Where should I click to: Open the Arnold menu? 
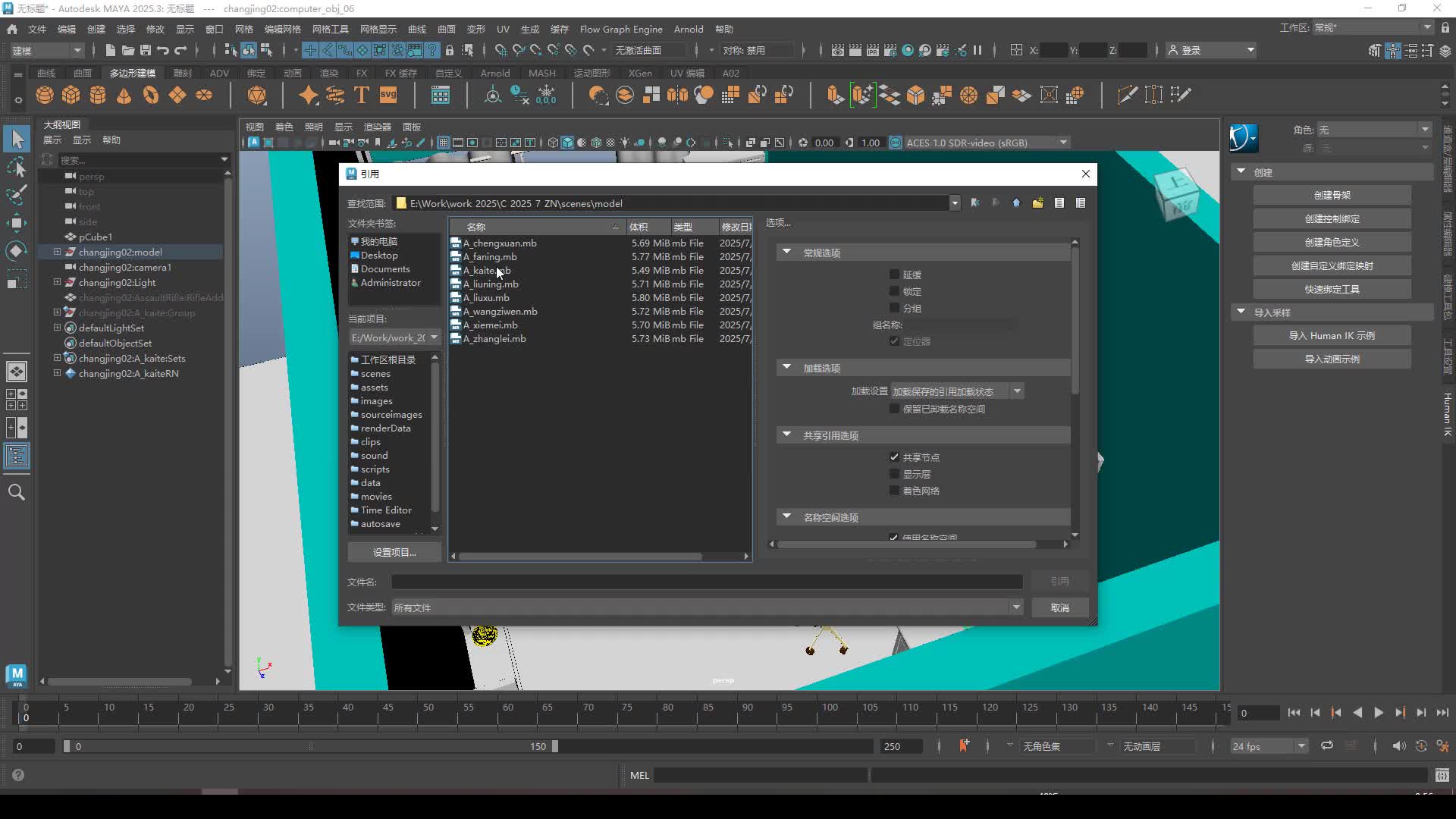coord(688,29)
